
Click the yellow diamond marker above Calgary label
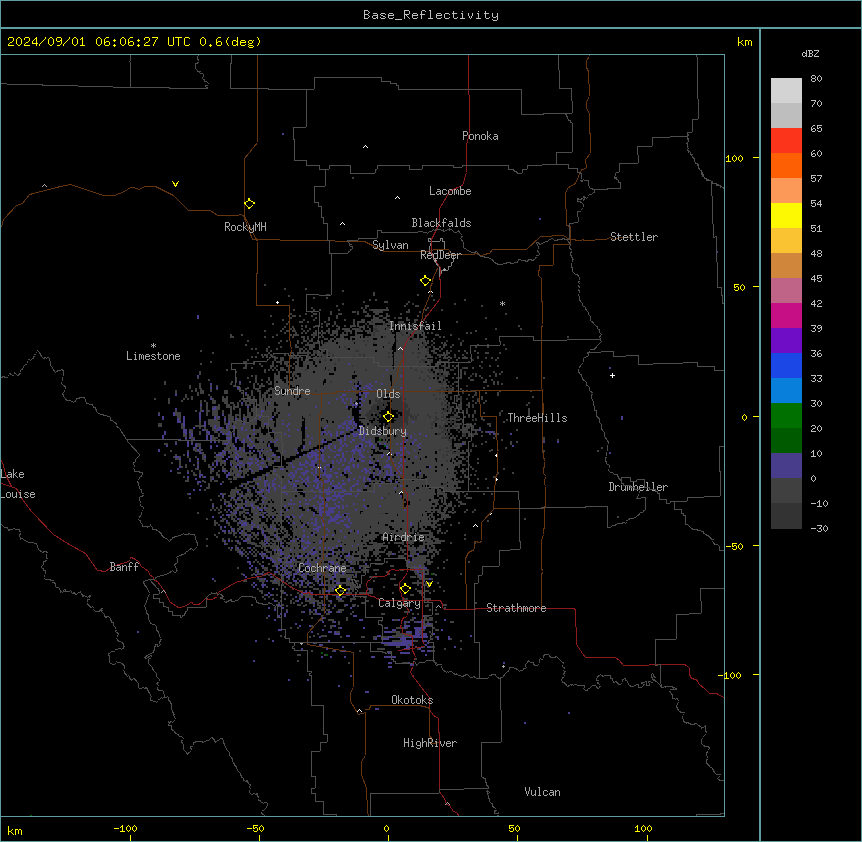coord(405,589)
